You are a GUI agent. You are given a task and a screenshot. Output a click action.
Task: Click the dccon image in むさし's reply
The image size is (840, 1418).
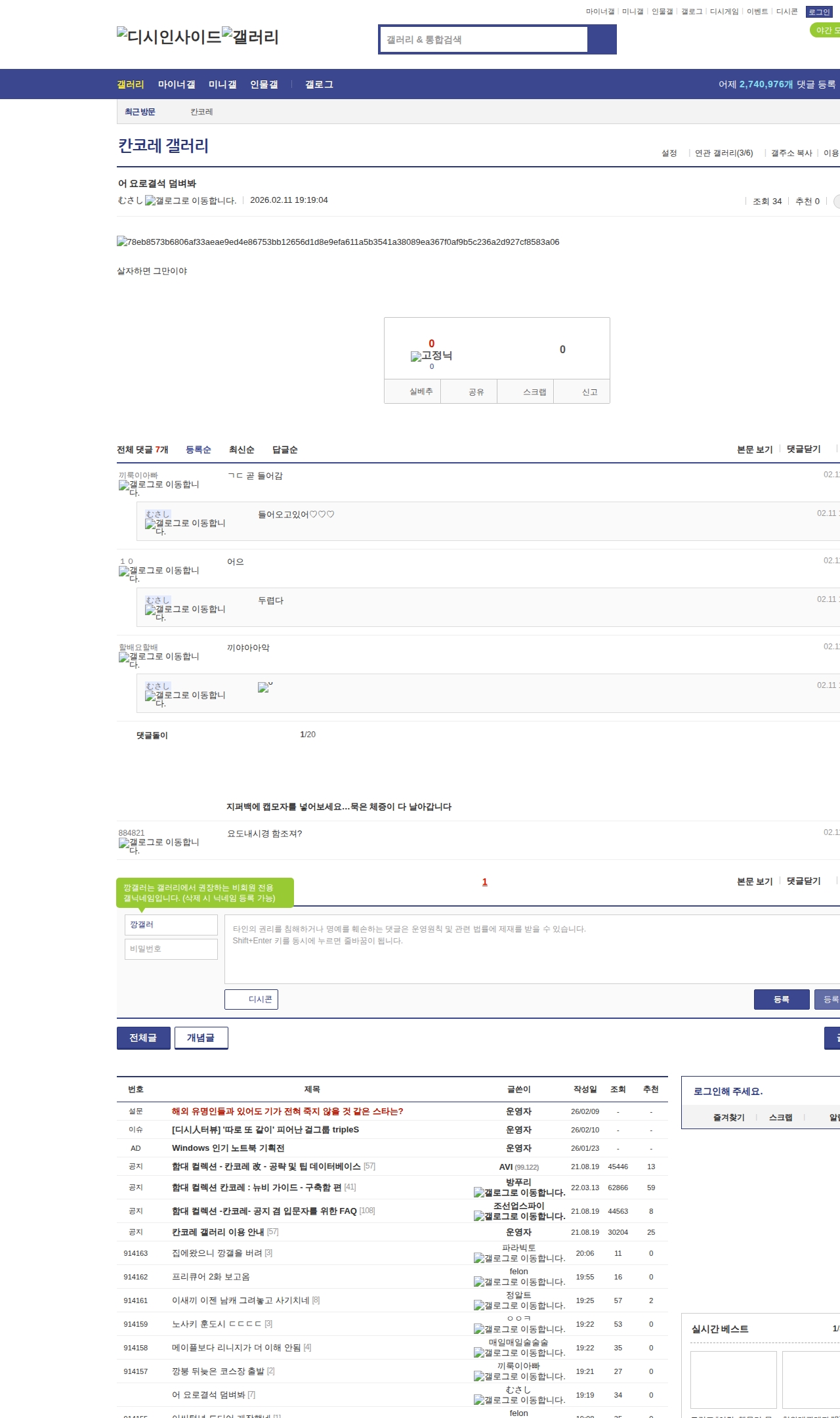click(264, 687)
